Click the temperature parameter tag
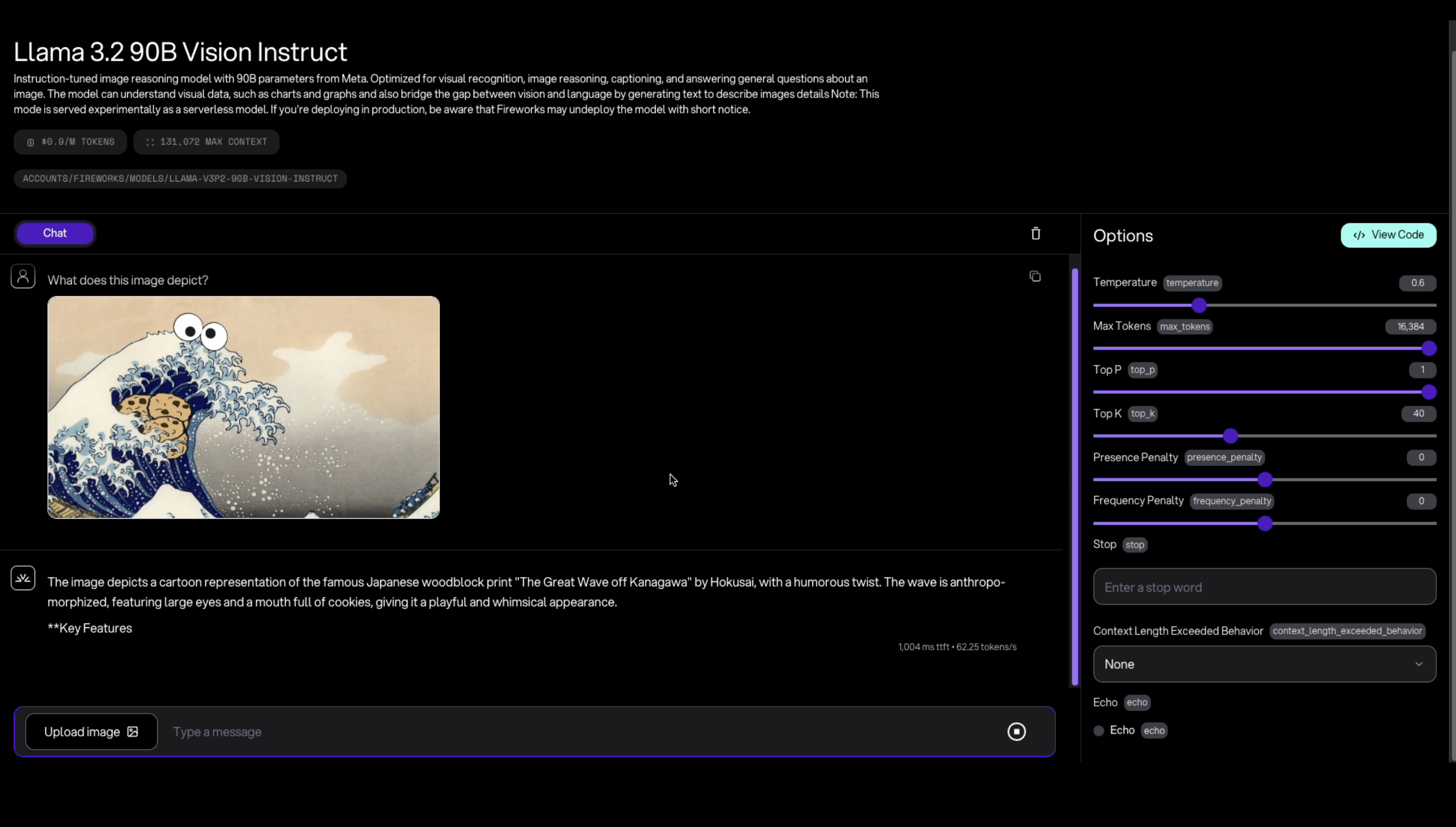 pos(1192,283)
